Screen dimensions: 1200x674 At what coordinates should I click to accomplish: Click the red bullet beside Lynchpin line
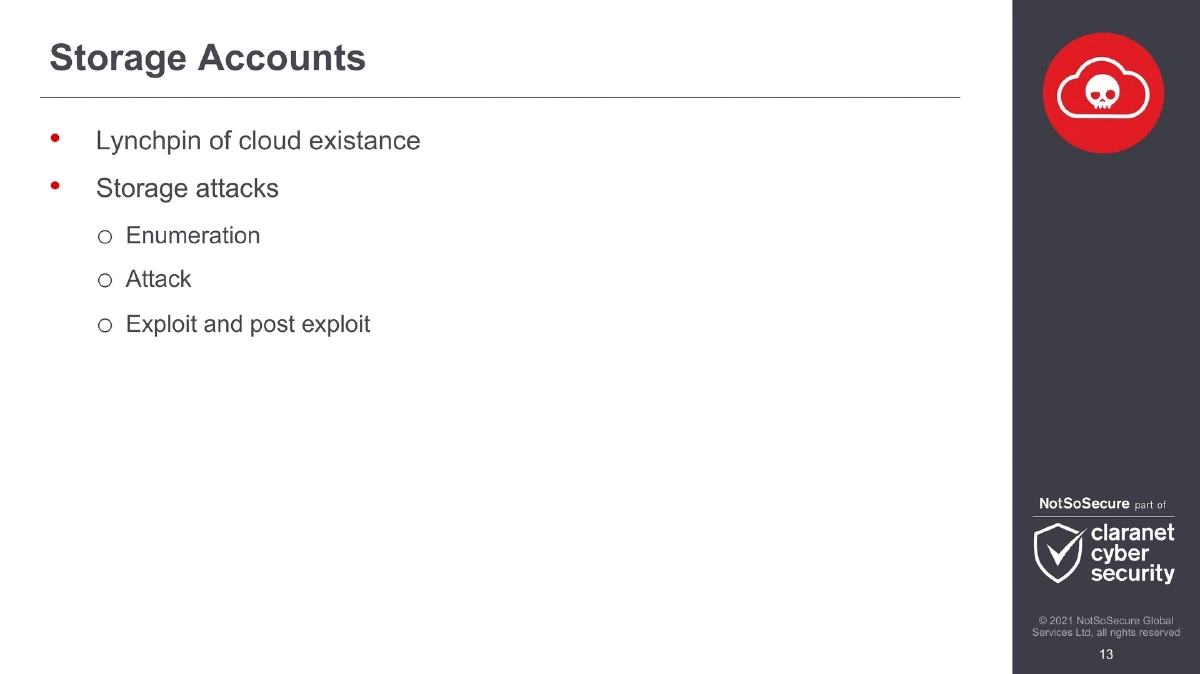point(56,138)
